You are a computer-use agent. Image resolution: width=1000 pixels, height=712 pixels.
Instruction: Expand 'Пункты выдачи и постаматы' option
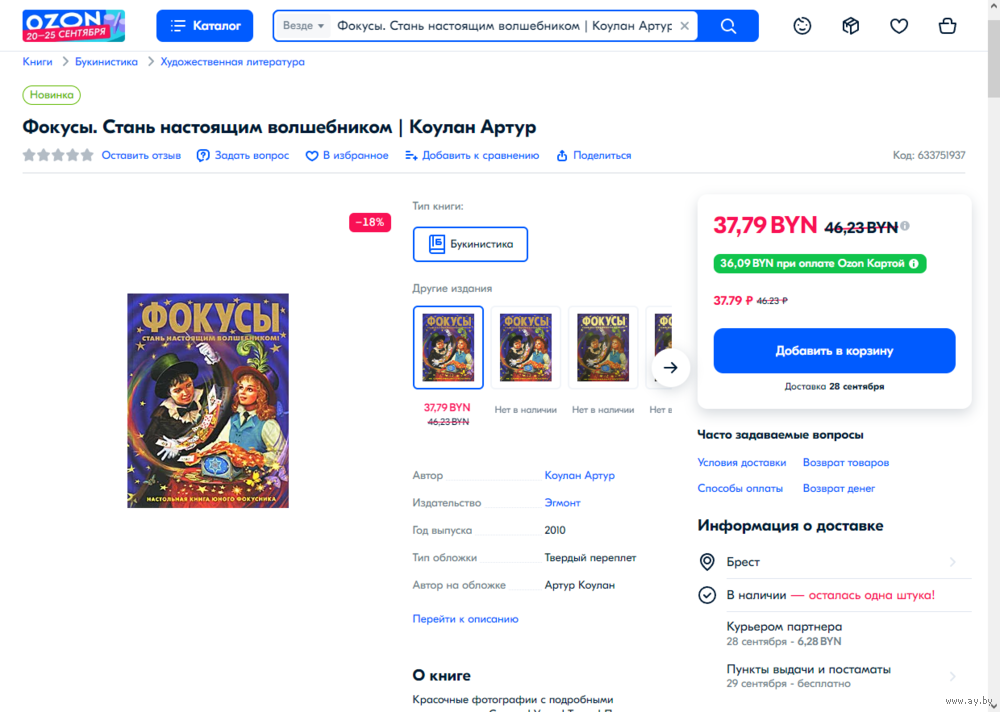click(835, 676)
